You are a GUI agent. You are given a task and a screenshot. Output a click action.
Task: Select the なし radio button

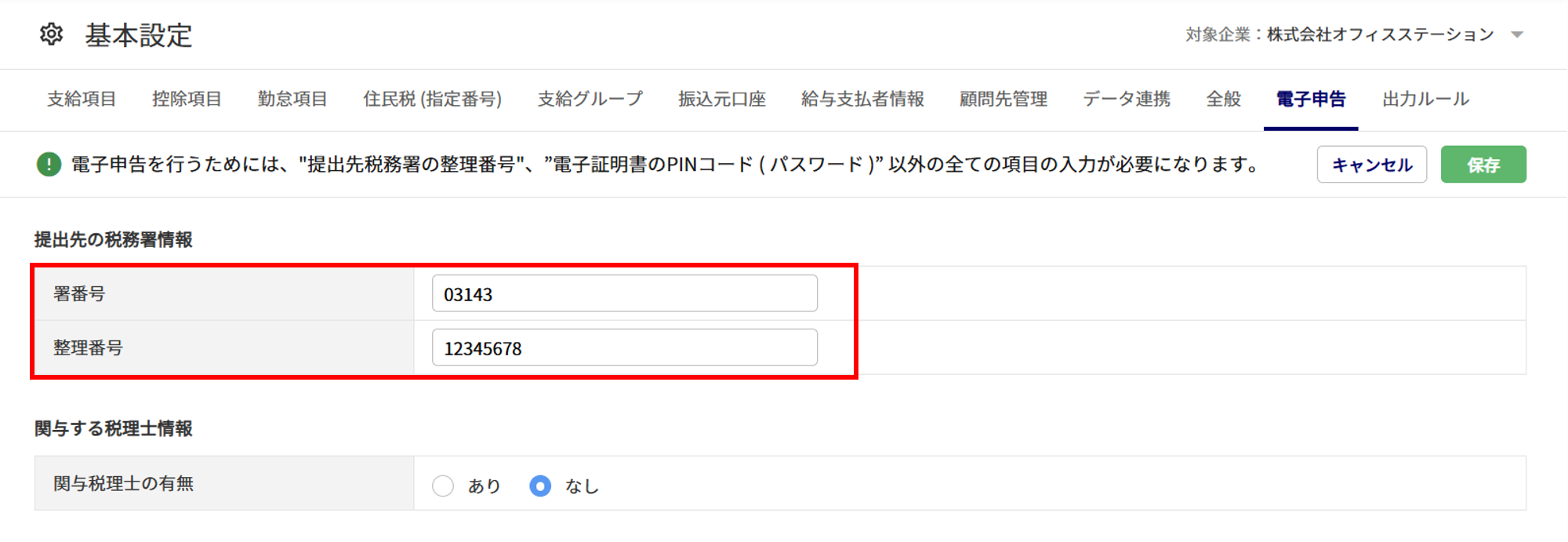pos(540,486)
